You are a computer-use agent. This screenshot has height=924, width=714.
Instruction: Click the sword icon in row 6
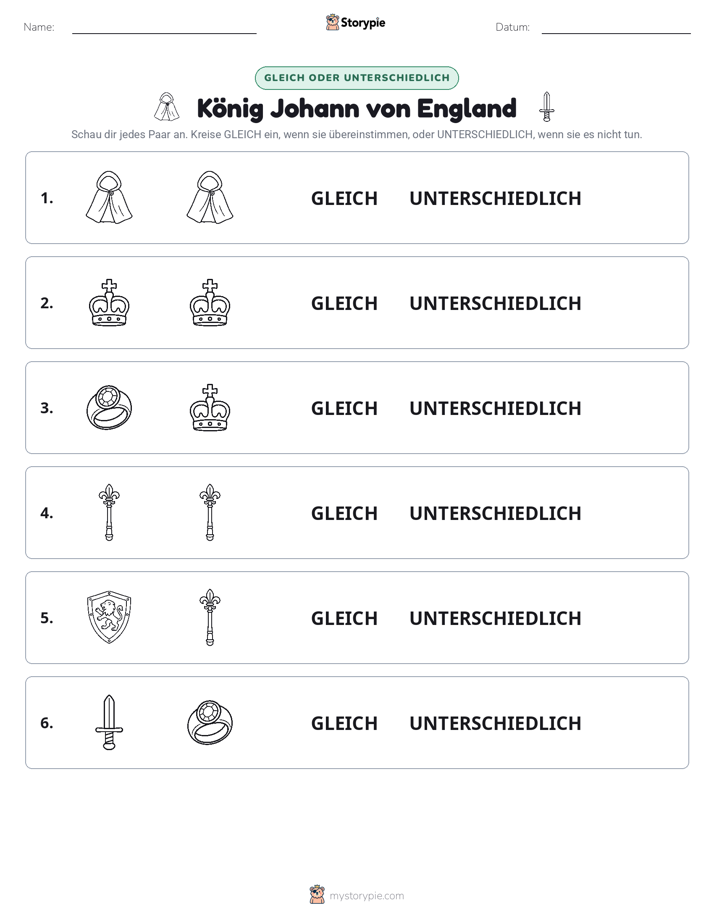coord(109,722)
